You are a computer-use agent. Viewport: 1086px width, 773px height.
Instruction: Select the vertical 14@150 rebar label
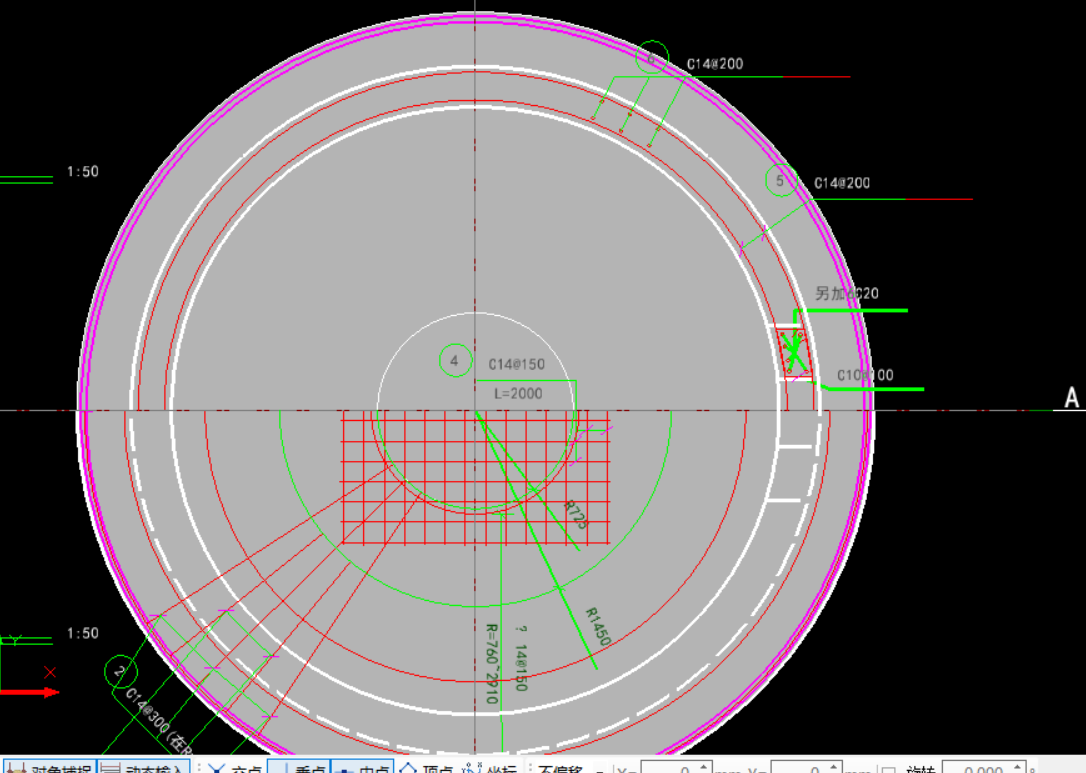521,668
